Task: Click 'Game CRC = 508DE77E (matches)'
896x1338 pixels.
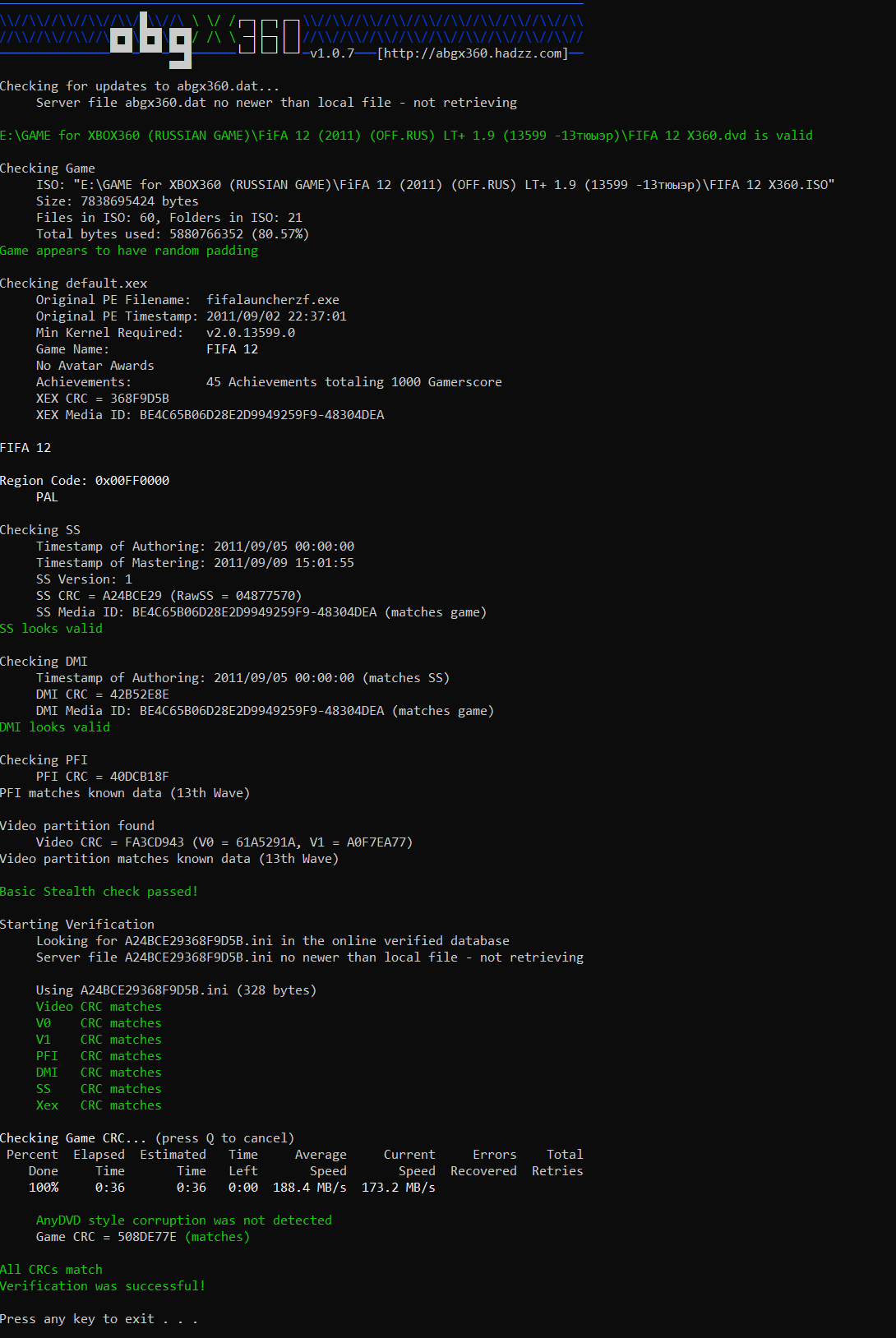Action: pos(143,1237)
